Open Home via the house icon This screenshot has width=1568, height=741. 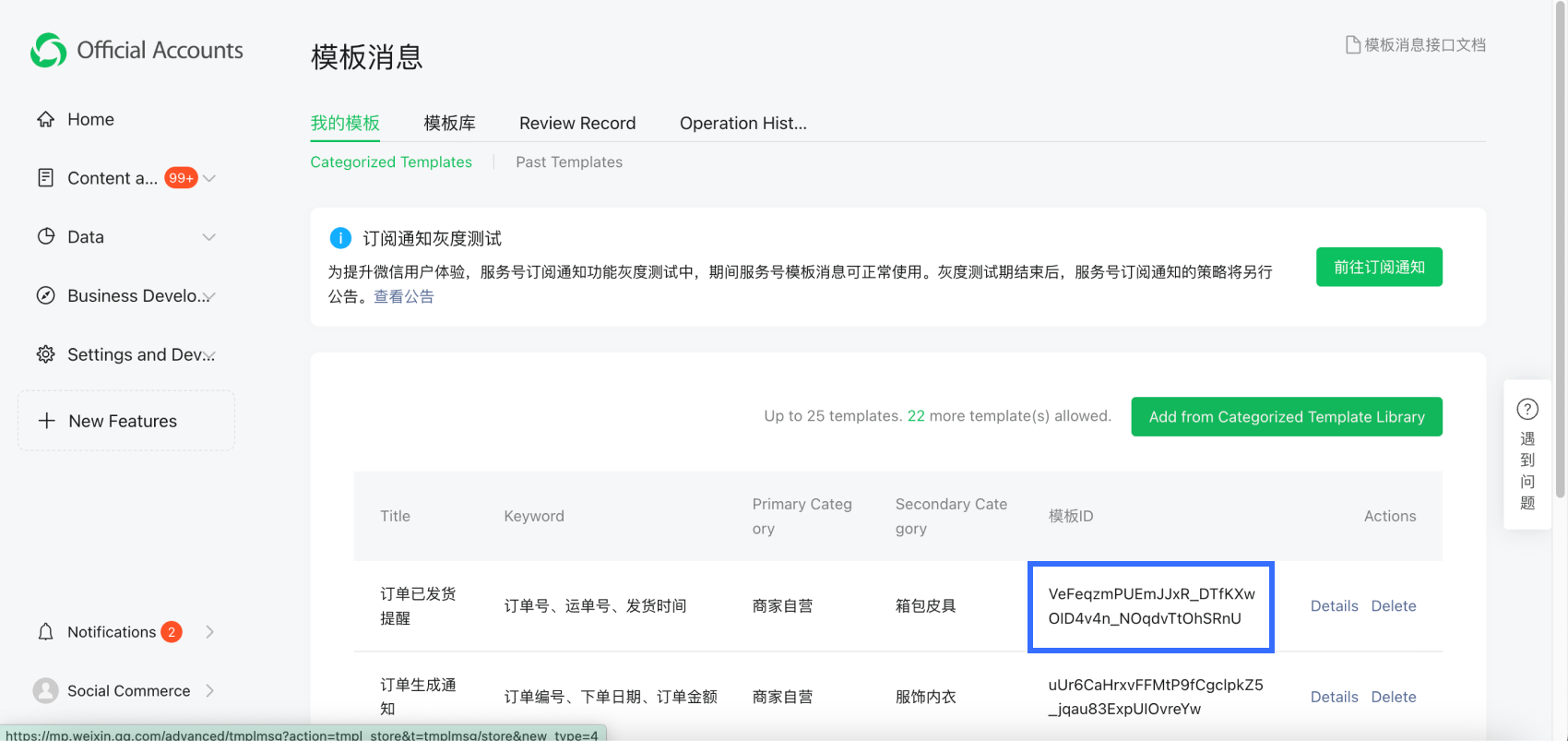point(45,119)
